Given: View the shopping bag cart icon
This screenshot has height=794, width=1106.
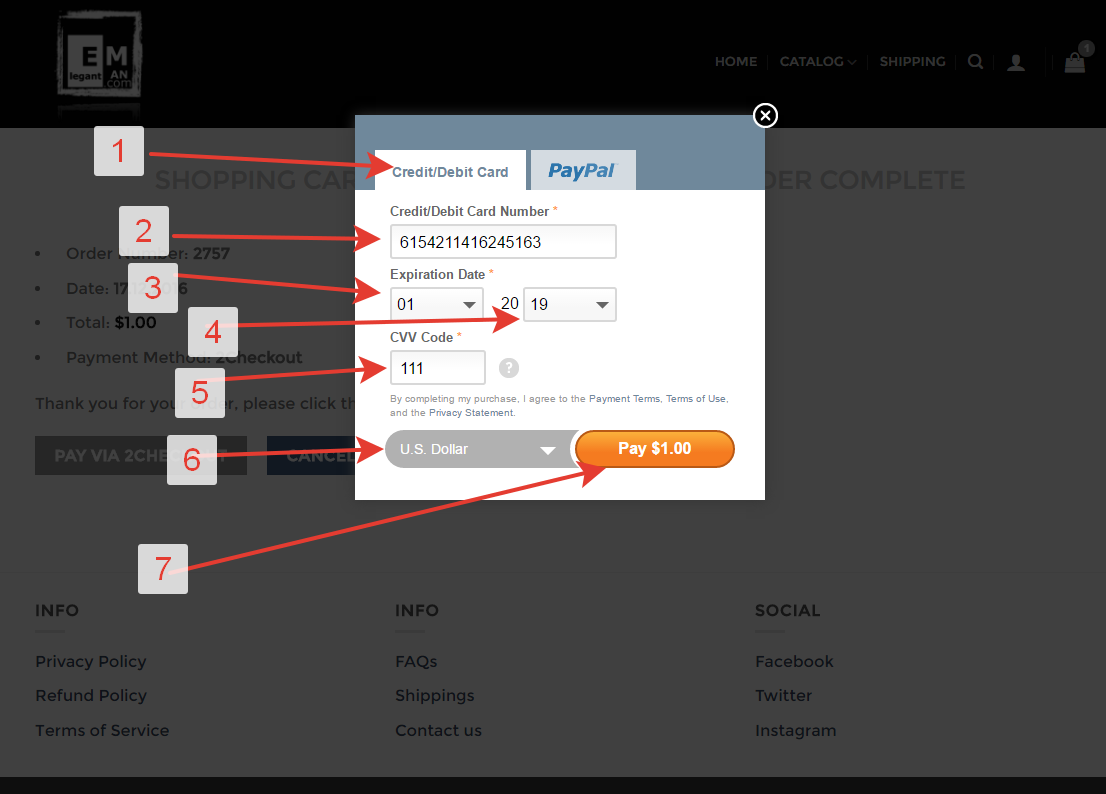Looking at the screenshot, I should click(1075, 63).
